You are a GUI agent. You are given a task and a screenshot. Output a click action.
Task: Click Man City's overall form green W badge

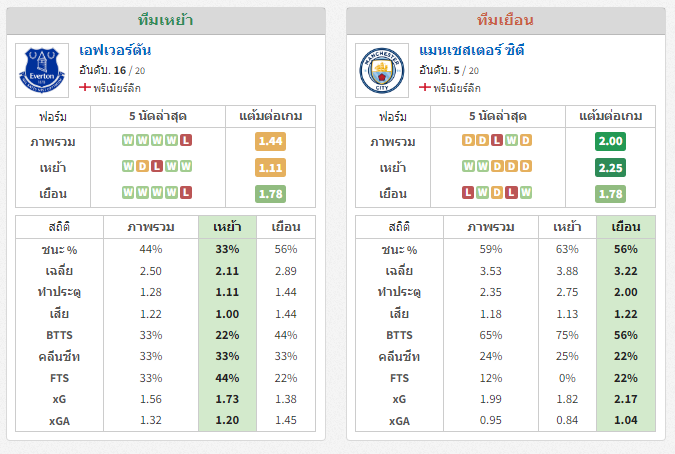tap(511, 140)
